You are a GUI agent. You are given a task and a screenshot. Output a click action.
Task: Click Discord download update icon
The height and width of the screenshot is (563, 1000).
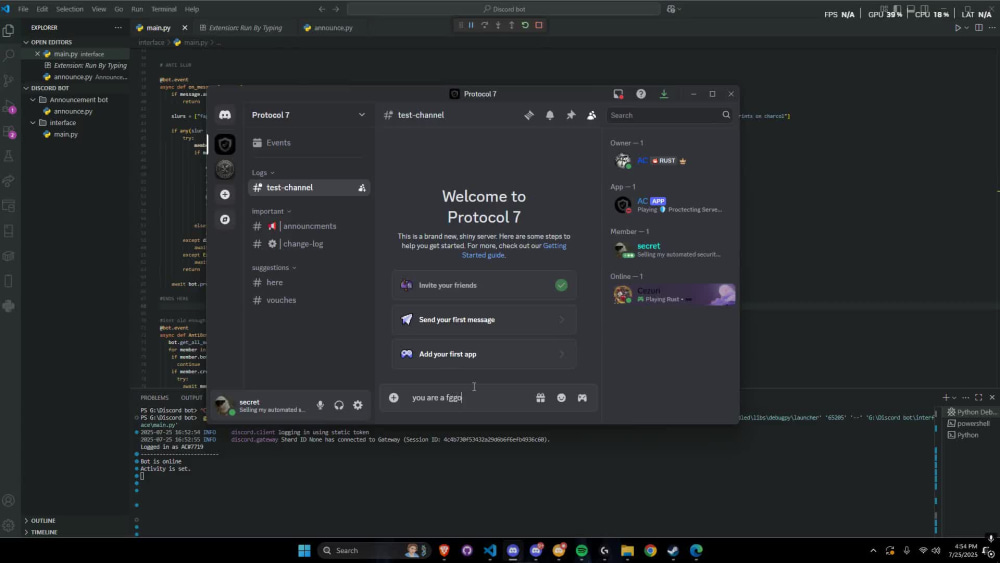click(664, 94)
